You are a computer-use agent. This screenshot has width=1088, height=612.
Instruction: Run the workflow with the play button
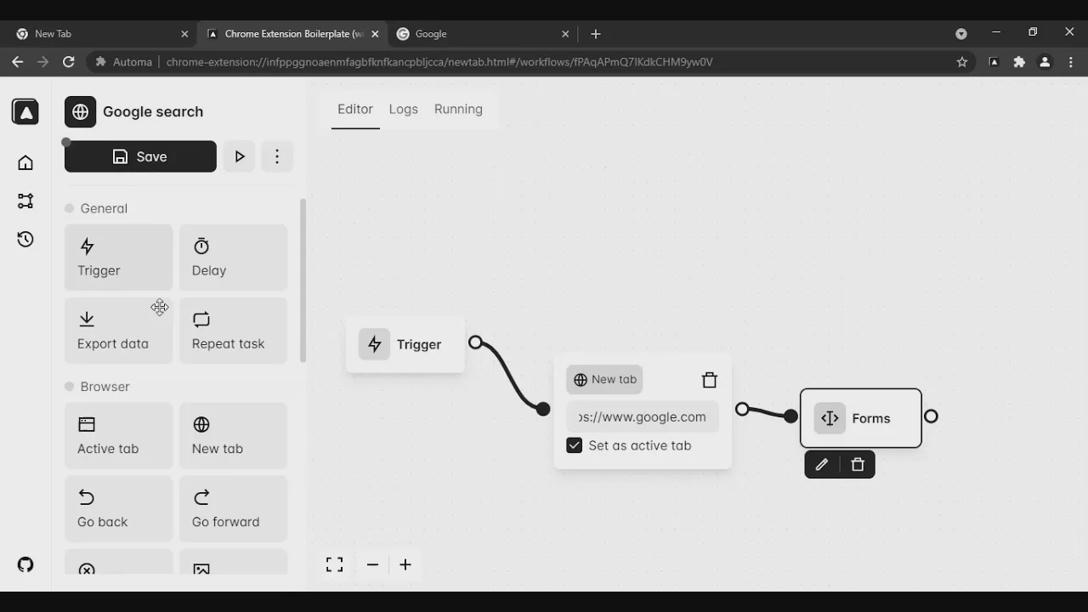tap(239, 156)
